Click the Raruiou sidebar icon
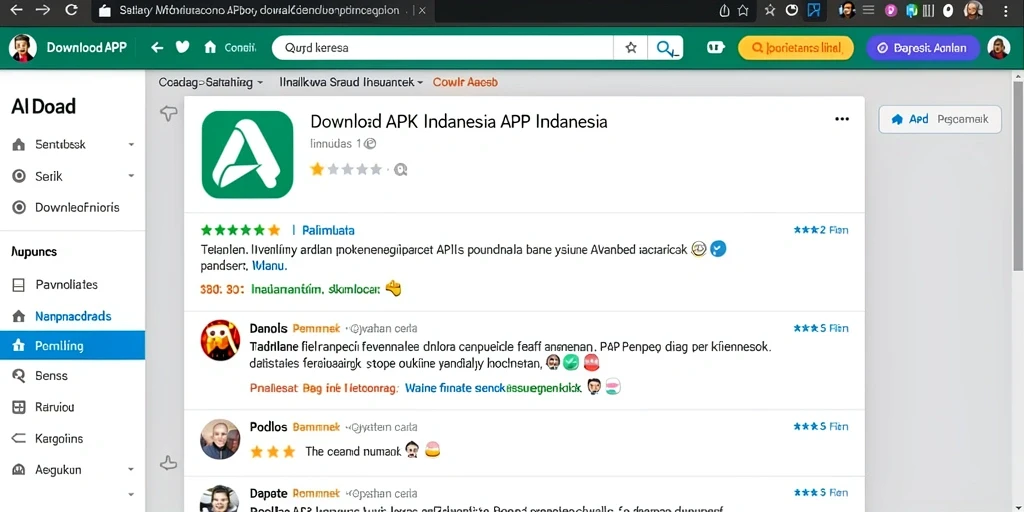Image resolution: width=1024 pixels, height=512 pixels. 19,407
